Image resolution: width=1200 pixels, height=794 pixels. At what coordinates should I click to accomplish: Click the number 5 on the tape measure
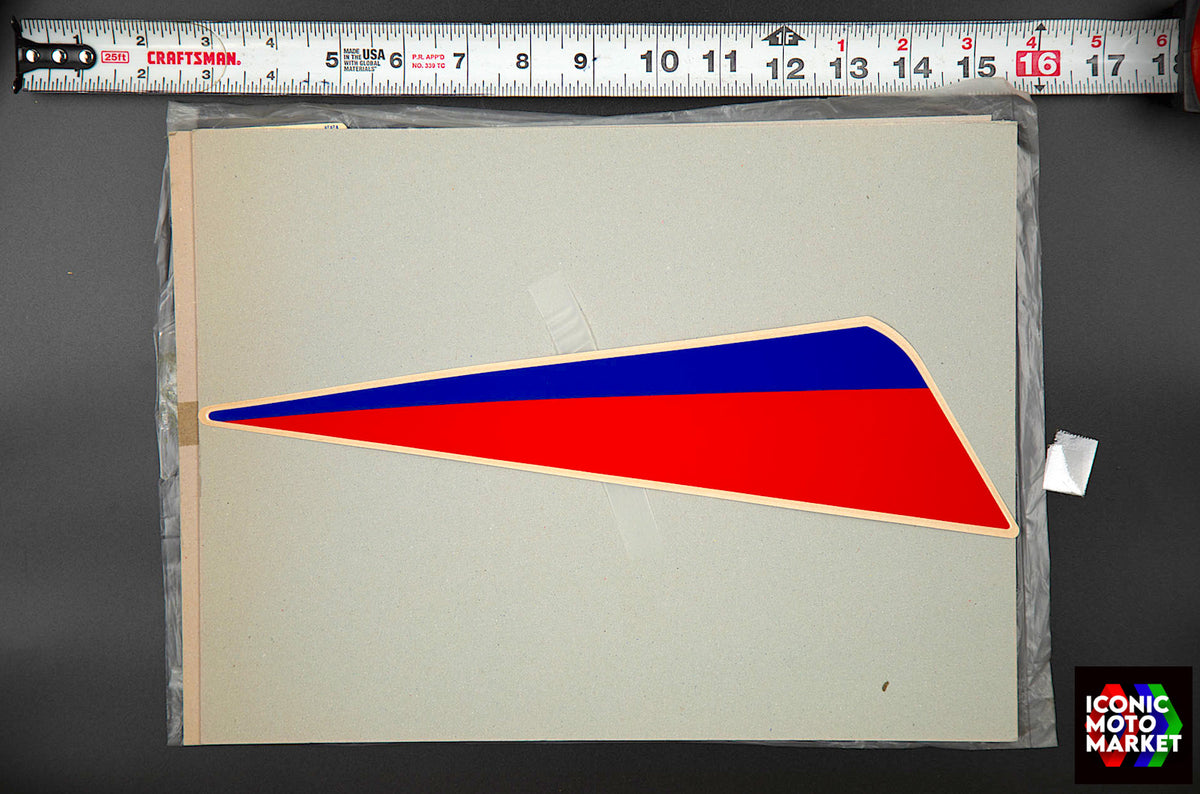[x=331, y=59]
